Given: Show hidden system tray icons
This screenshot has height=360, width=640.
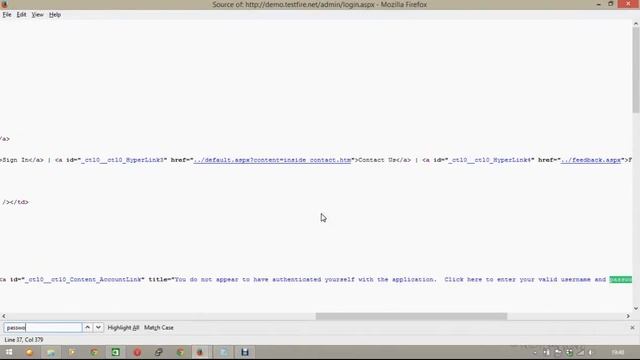Looking at the screenshot, I should 535,352.
